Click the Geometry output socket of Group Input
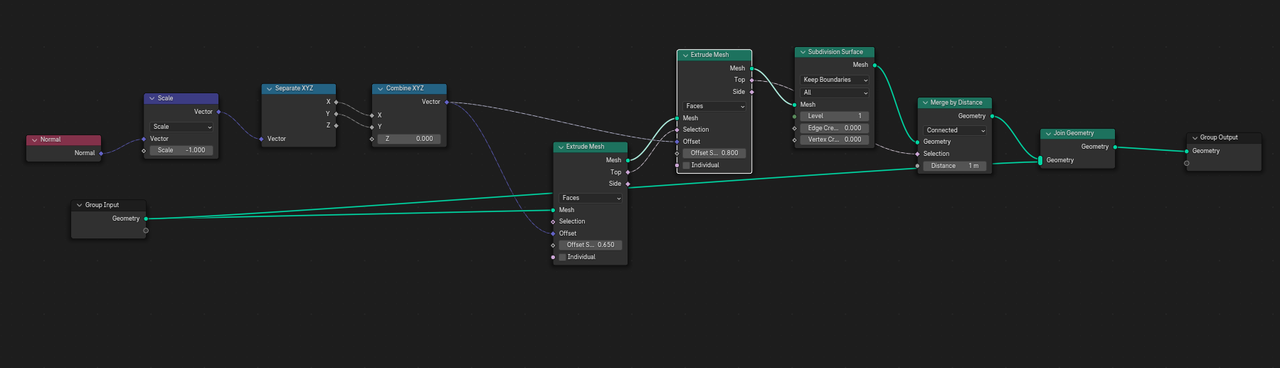This screenshot has height=368, width=1280. coord(146,218)
